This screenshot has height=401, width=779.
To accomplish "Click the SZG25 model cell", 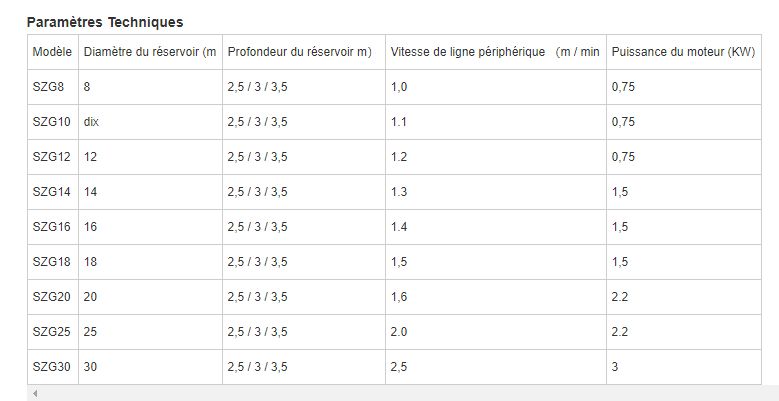I will (51, 332).
